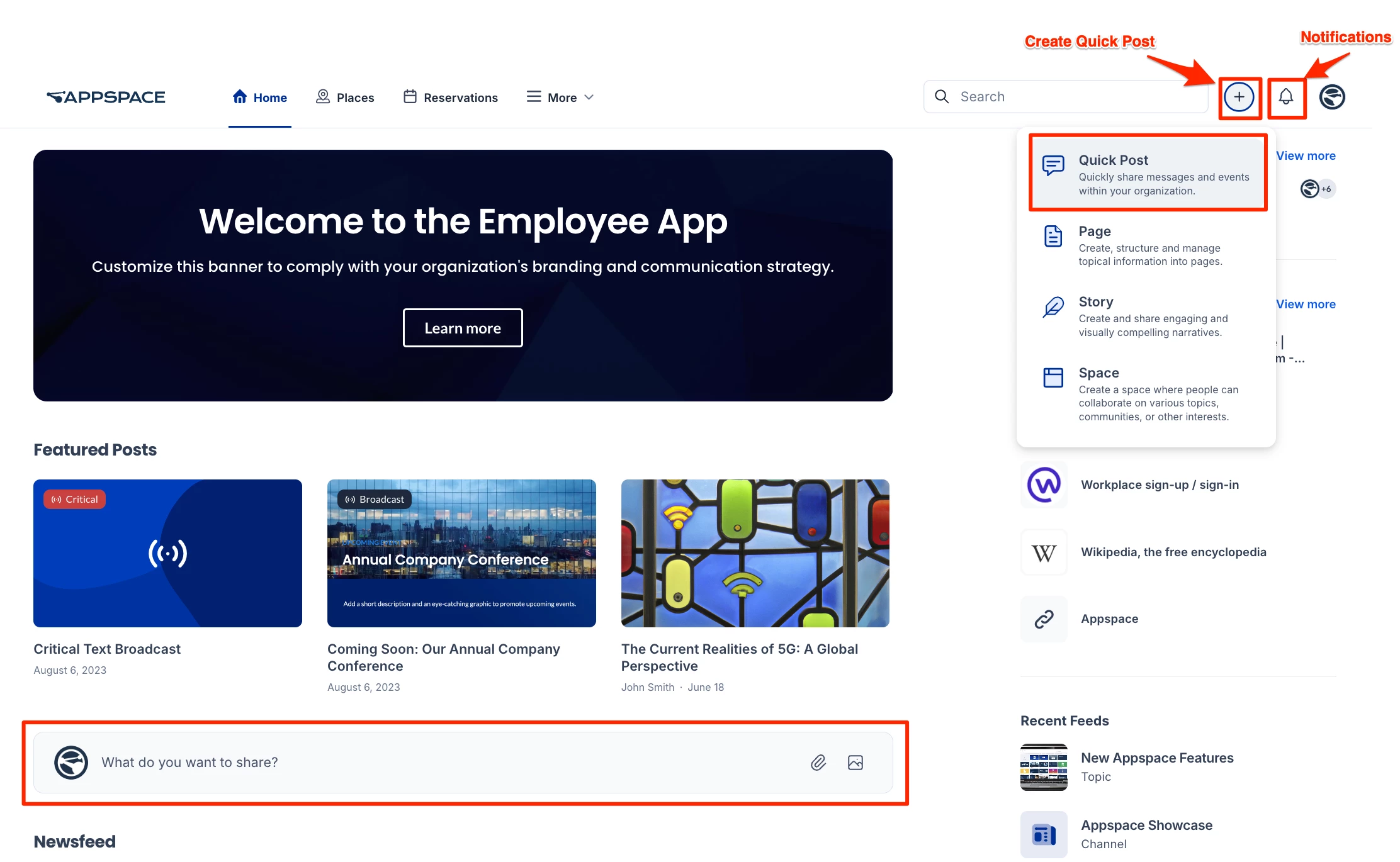Open the Workplace sign-up link icon
1400x862 pixels.
click(1044, 484)
